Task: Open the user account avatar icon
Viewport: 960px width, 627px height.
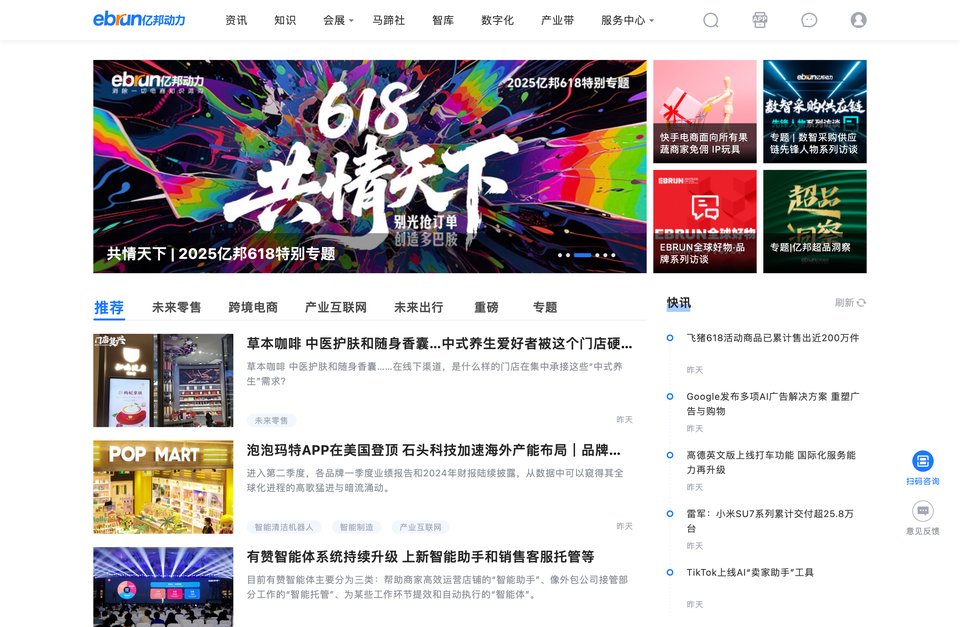Action: point(858,20)
